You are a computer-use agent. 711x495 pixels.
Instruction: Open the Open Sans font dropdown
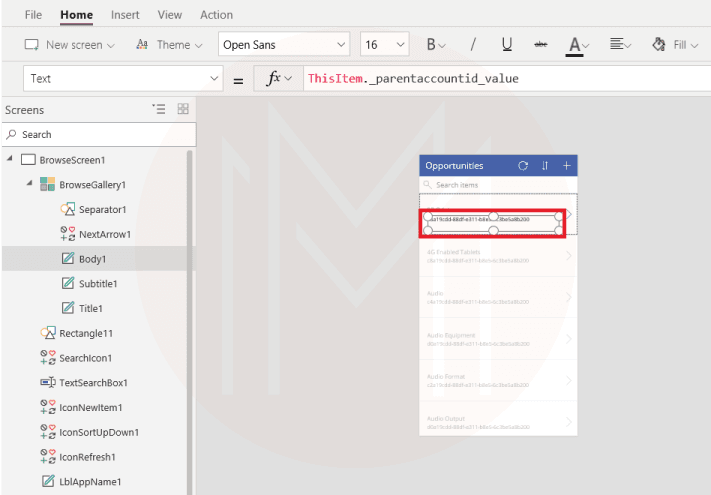[x=284, y=44]
